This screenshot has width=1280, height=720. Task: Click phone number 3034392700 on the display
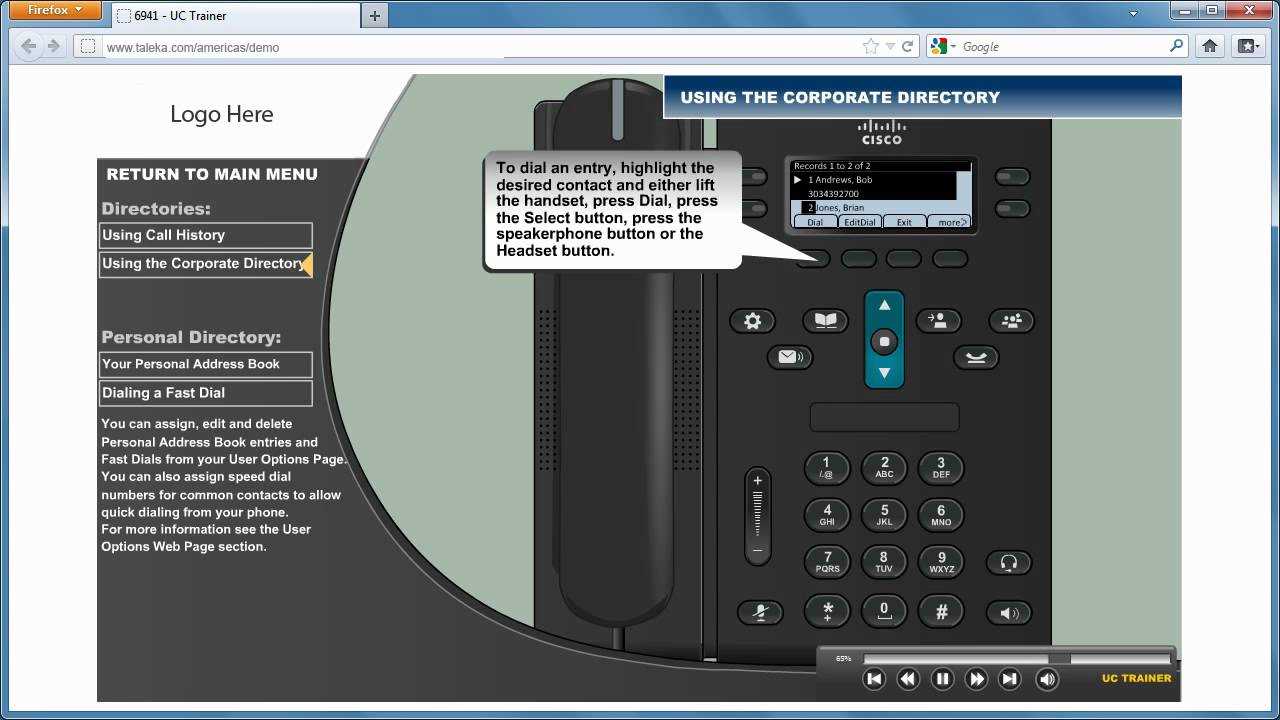point(833,194)
